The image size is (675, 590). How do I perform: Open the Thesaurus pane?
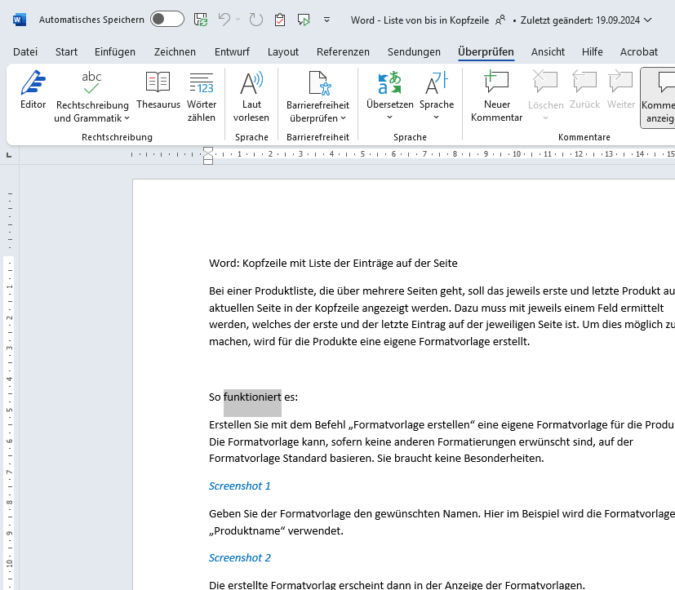point(157,90)
